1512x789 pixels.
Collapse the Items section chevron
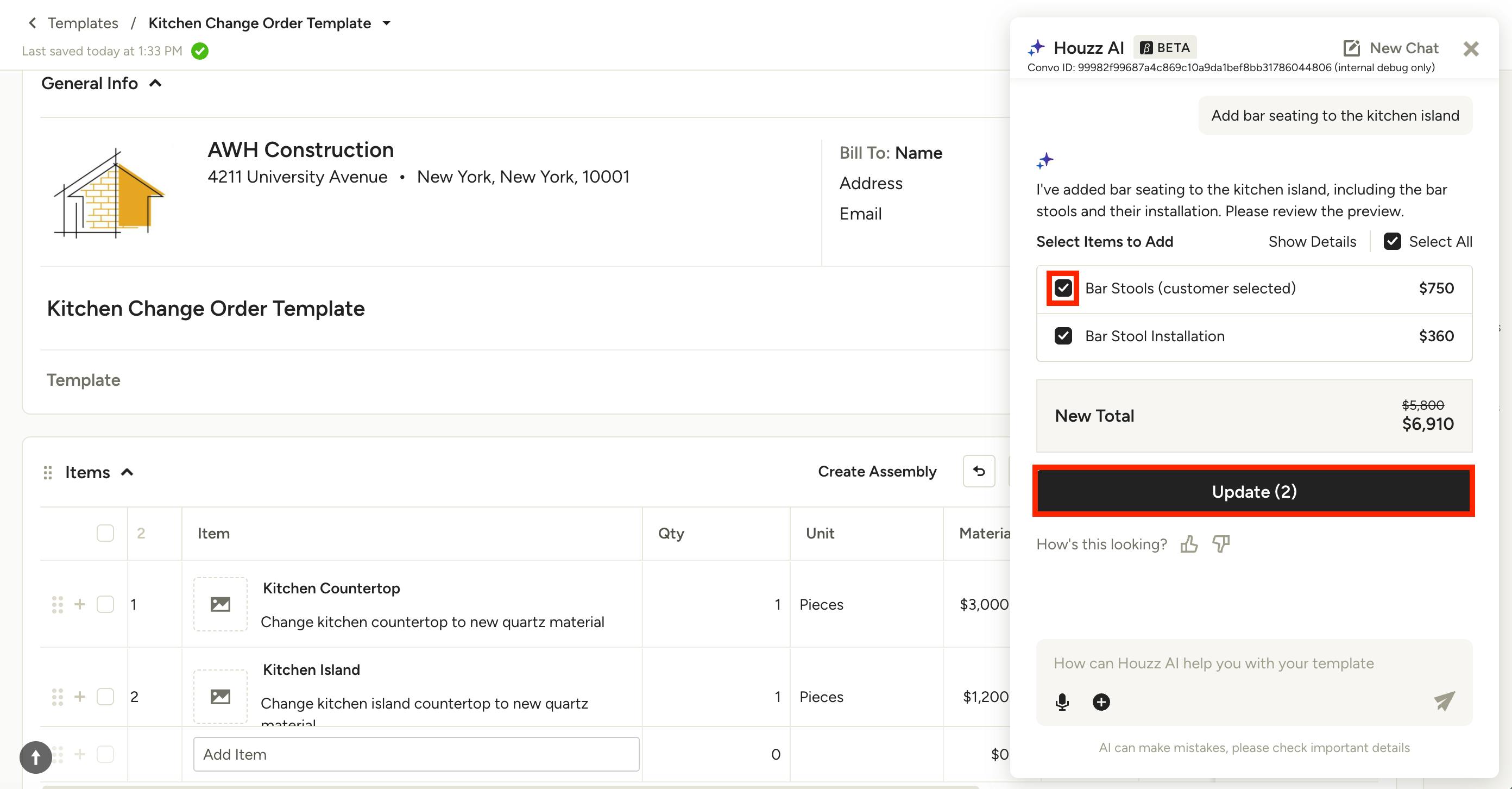[x=127, y=472]
